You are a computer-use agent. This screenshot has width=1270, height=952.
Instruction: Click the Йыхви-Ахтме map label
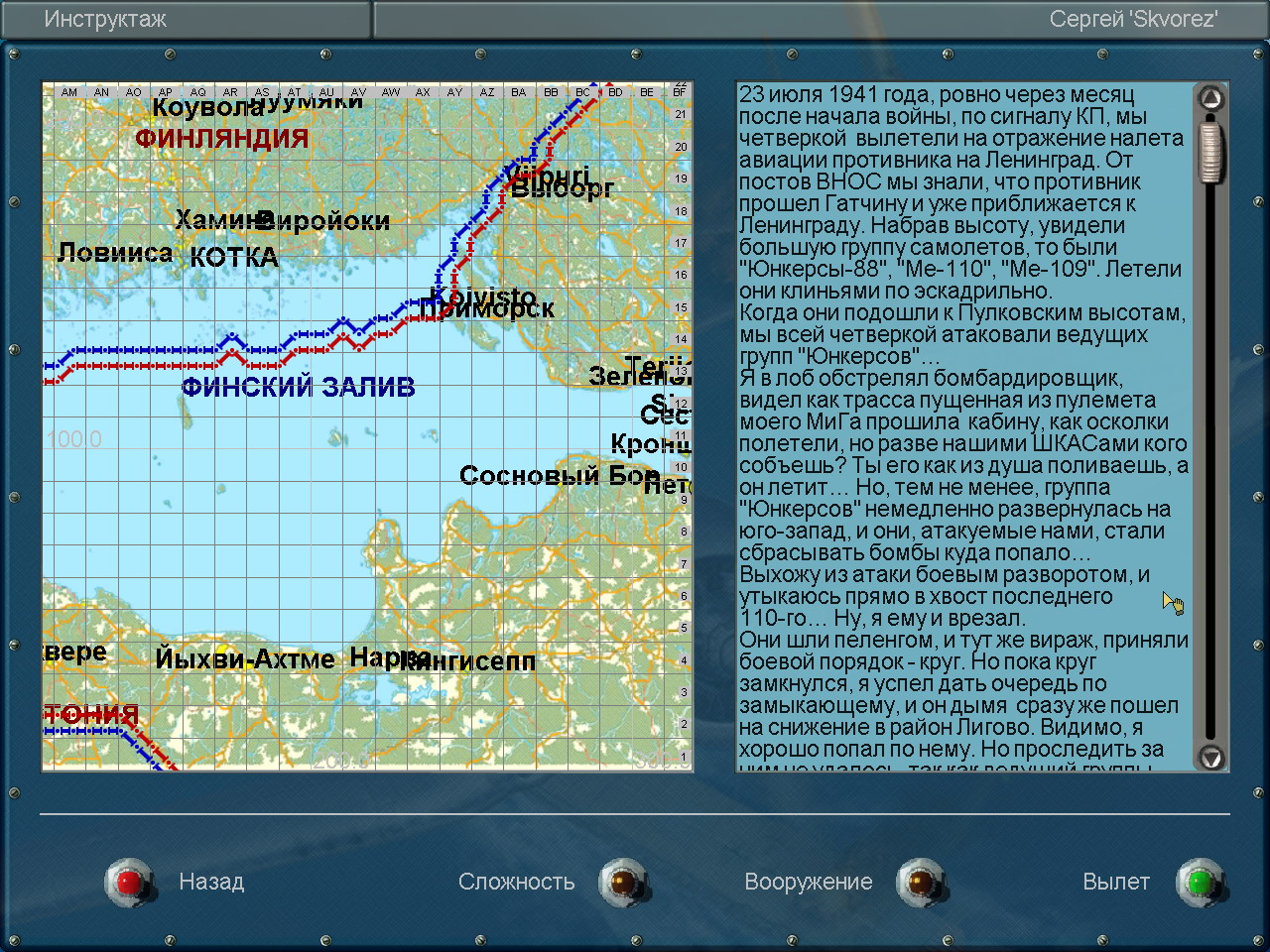pyautogui.click(x=245, y=658)
